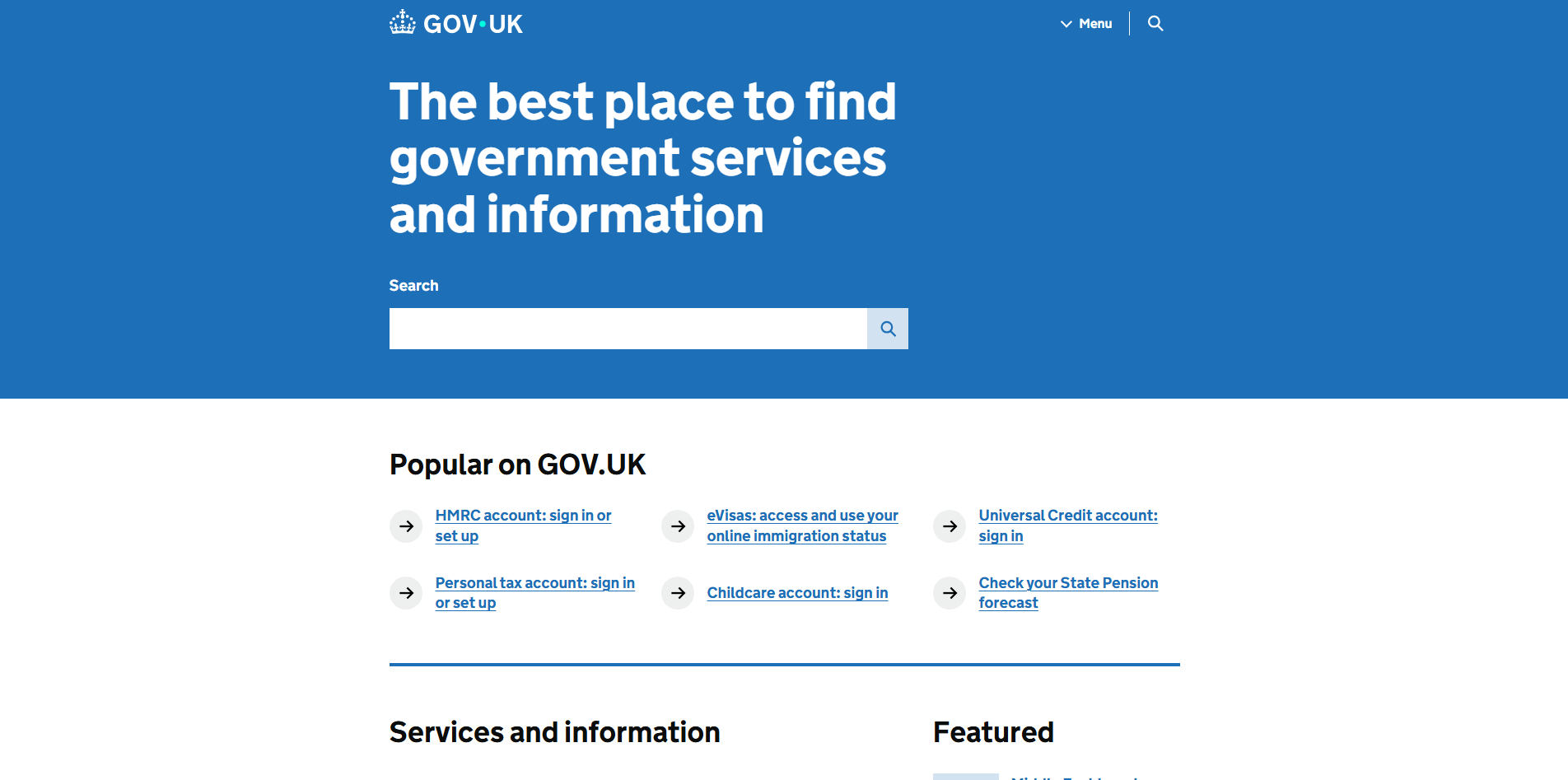Click the arrow icon beside Personal tax account
The height and width of the screenshot is (780, 1568).
coord(405,592)
